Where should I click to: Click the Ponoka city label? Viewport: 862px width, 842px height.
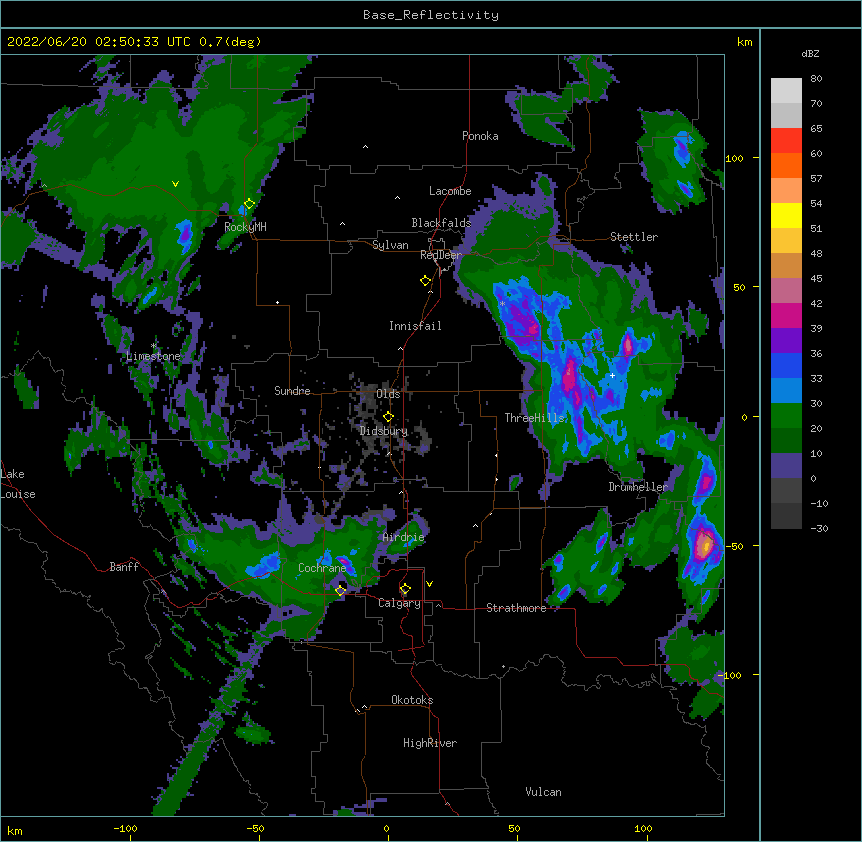[x=480, y=136]
